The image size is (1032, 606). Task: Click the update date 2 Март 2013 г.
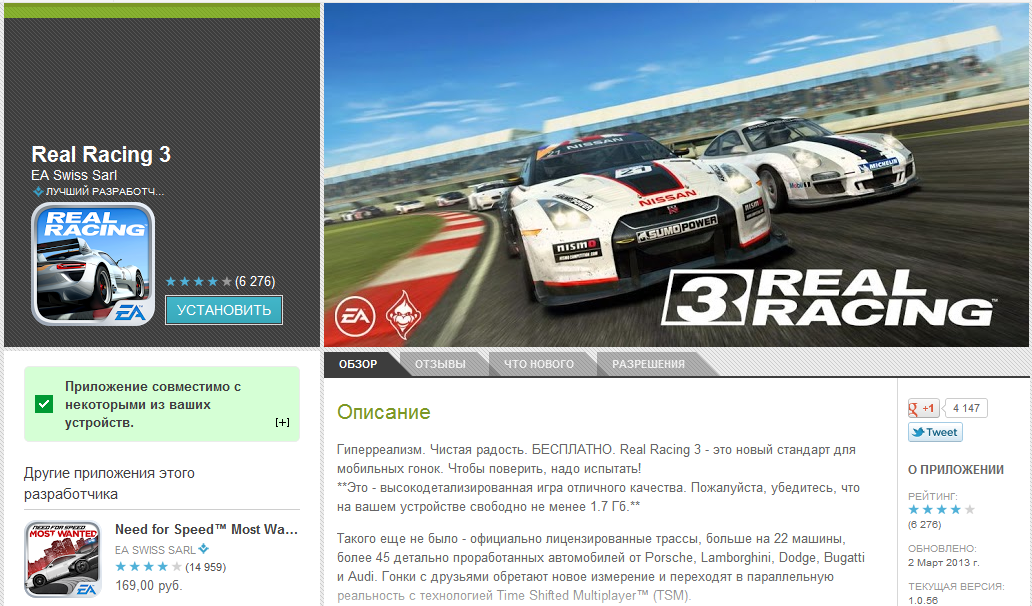944,563
